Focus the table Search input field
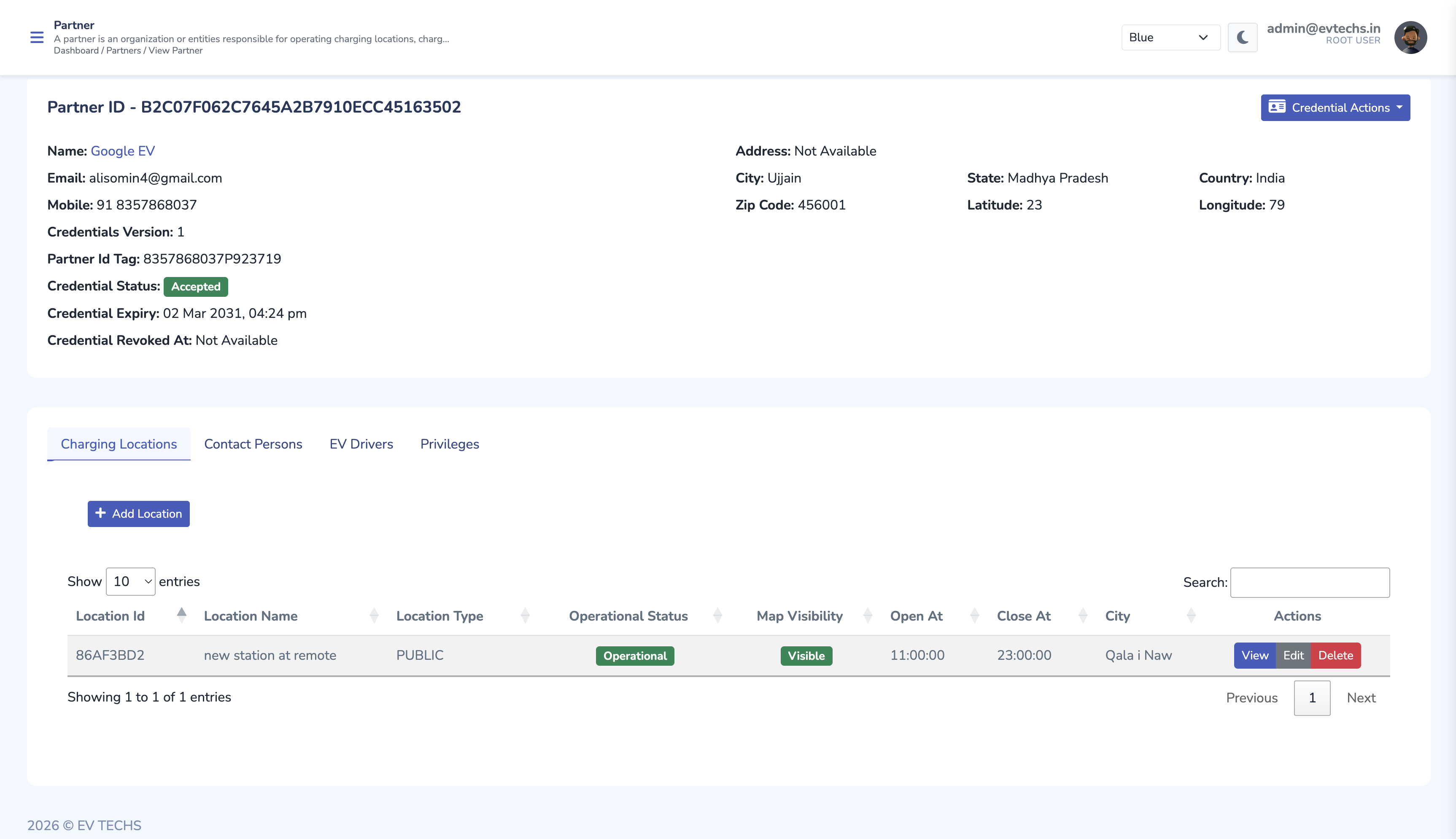 1310,582
